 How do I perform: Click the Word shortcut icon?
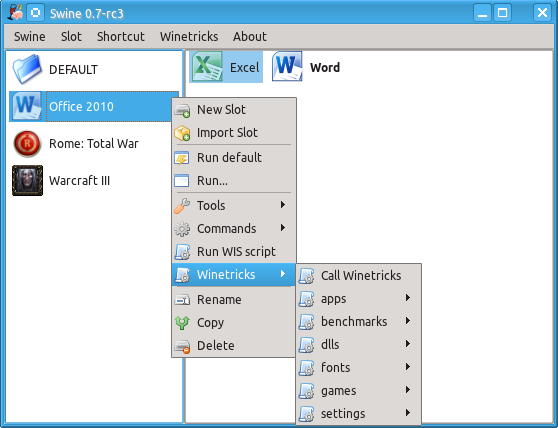[x=287, y=67]
